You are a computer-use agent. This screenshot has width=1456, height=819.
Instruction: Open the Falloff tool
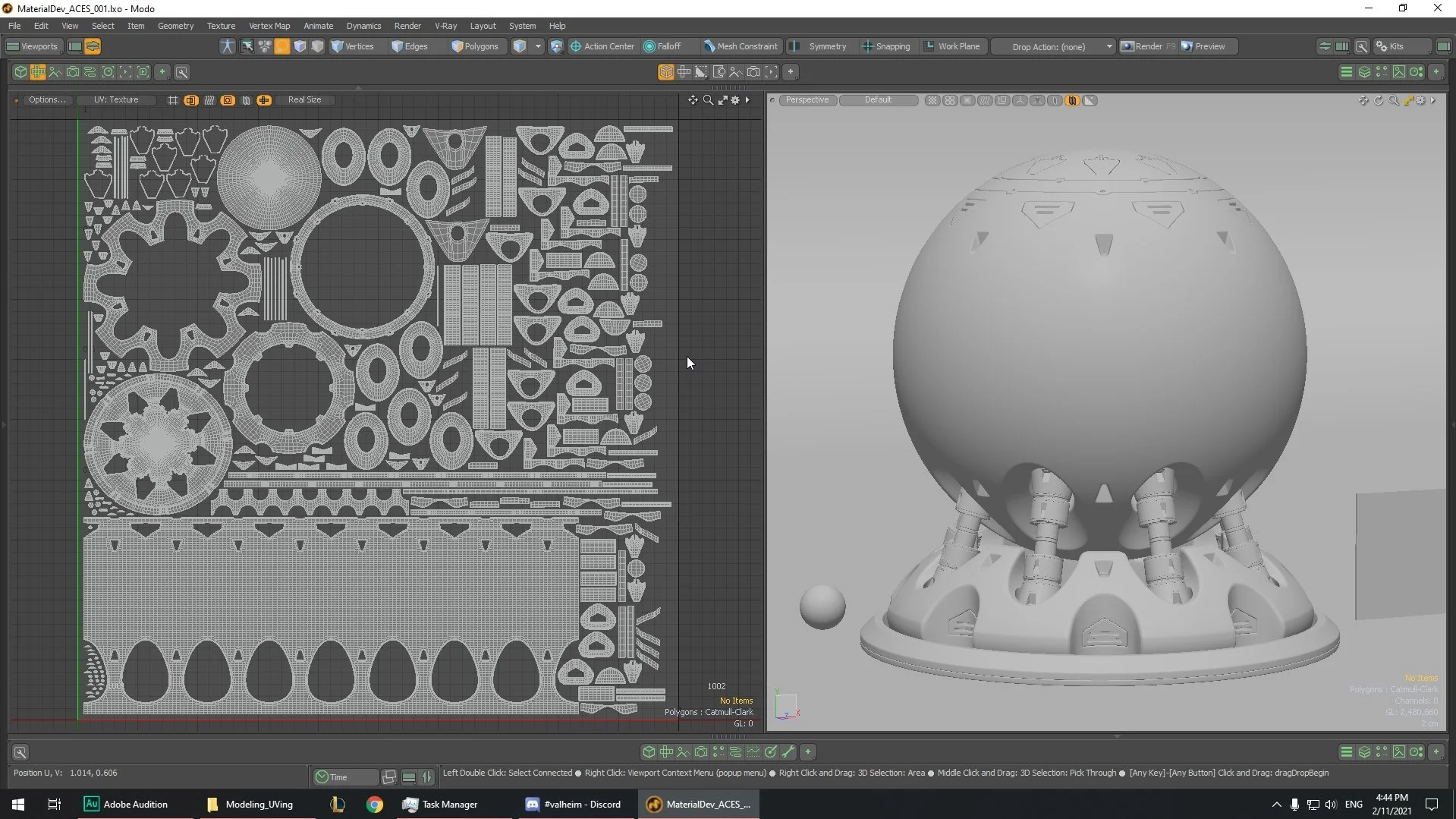[666, 46]
